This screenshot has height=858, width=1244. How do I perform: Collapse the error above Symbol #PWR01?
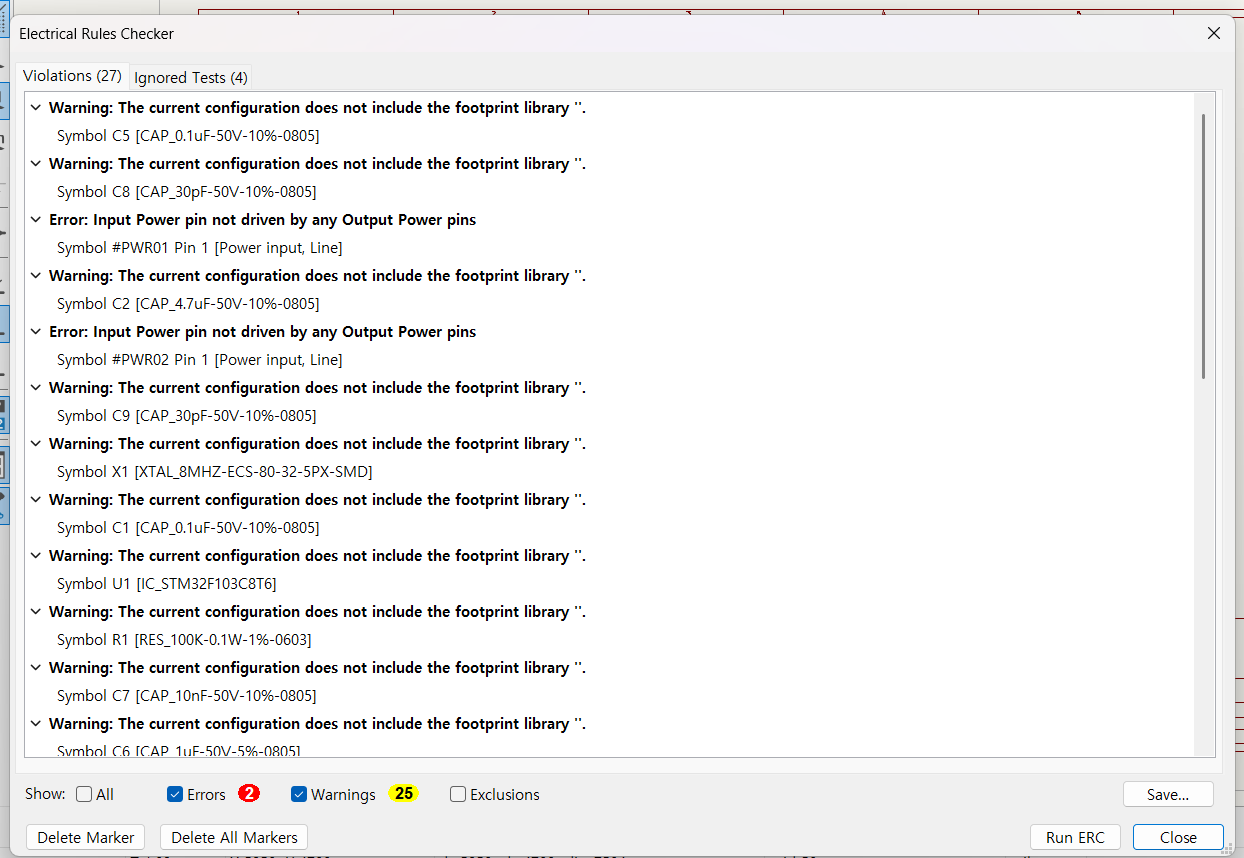click(36, 220)
